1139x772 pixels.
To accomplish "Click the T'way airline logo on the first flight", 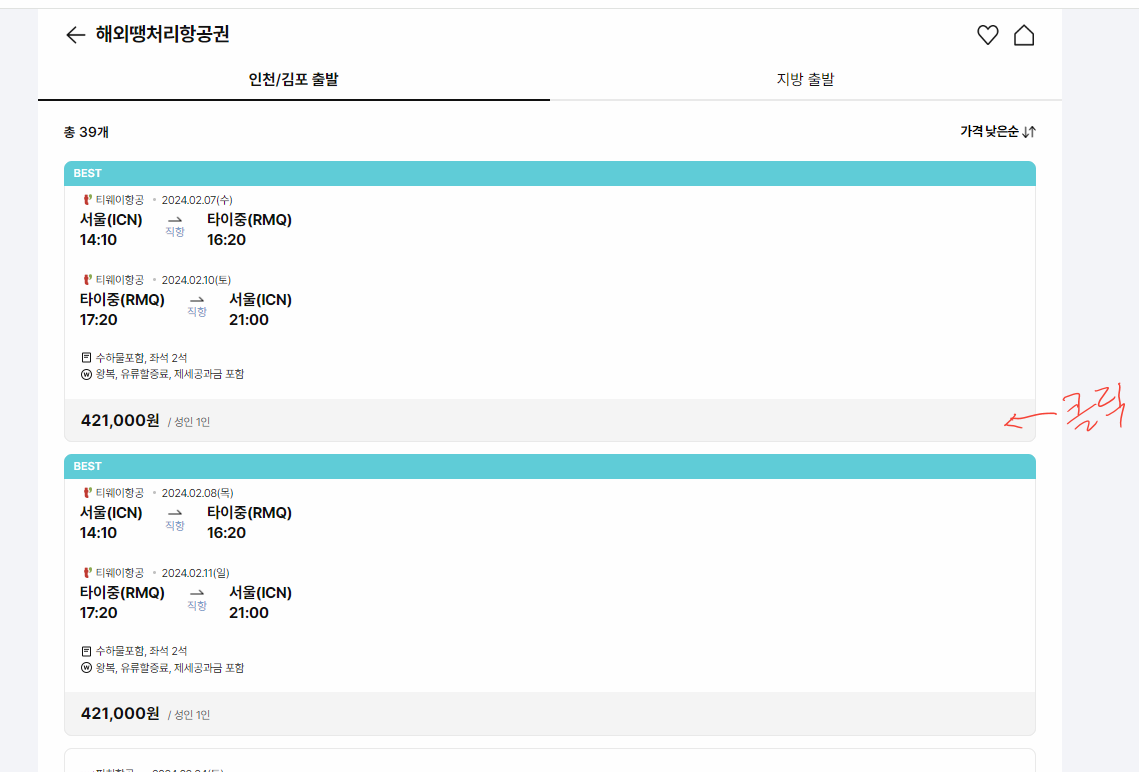I will pyautogui.click(x=88, y=200).
